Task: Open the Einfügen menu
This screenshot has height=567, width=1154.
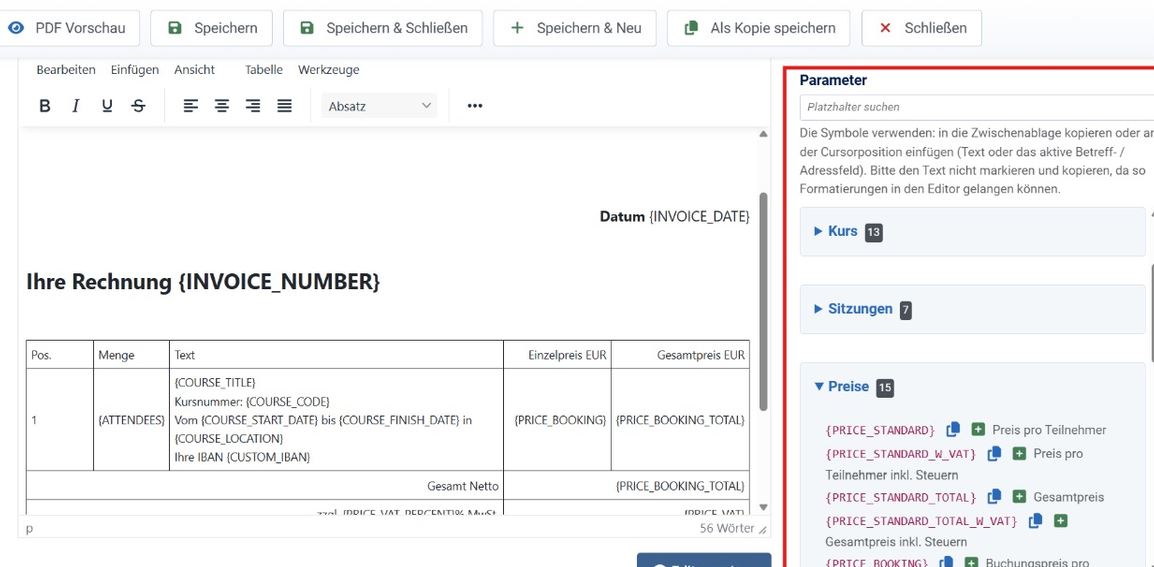Action: pos(135,70)
